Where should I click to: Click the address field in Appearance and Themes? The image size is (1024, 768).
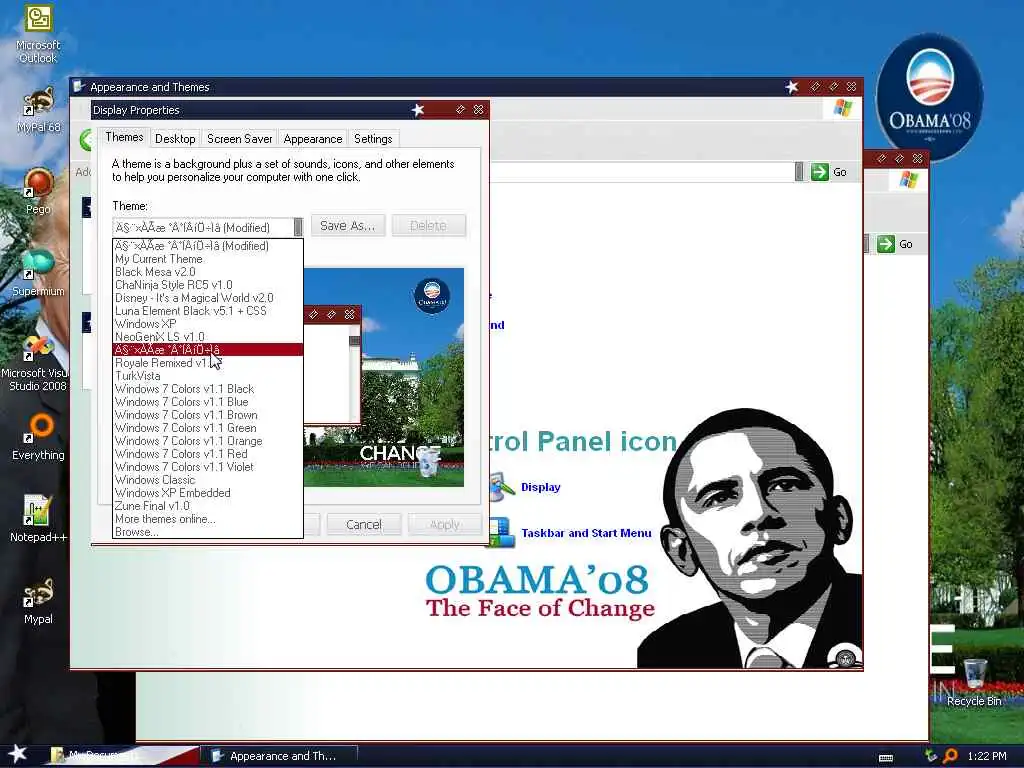pyautogui.click(x=640, y=172)
